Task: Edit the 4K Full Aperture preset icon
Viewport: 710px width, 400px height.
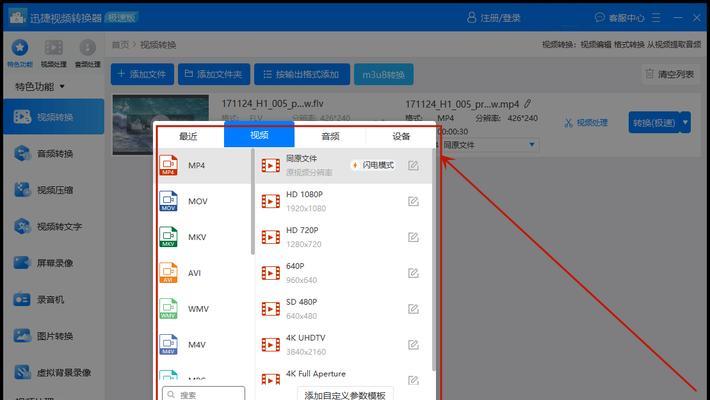Action: (413, 381)
